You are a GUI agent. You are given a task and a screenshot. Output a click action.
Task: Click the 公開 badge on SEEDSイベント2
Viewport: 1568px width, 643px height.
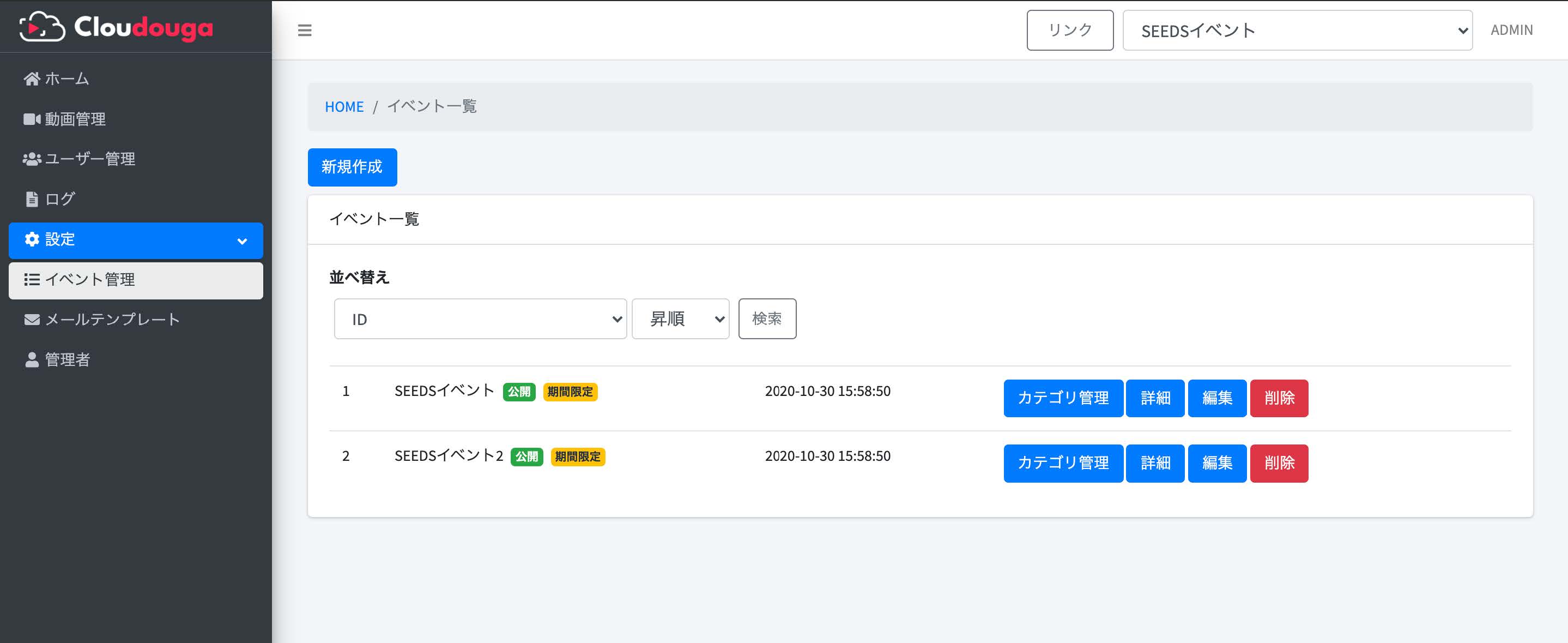click(526, 456)
